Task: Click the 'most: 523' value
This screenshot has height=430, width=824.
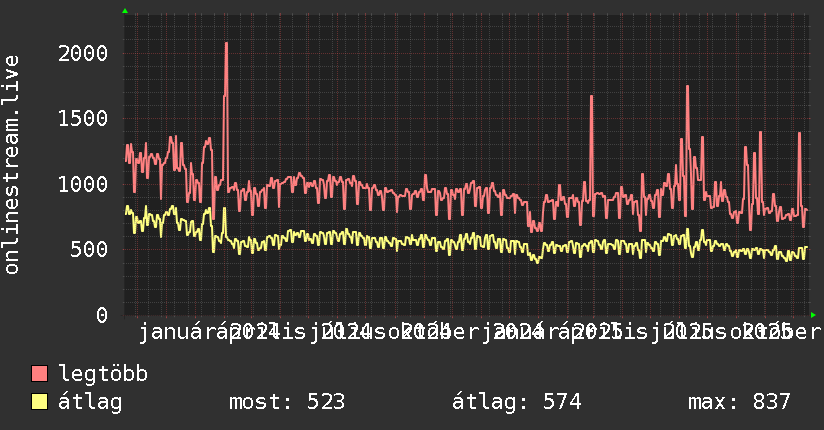Action: click(x=287, y=402)
